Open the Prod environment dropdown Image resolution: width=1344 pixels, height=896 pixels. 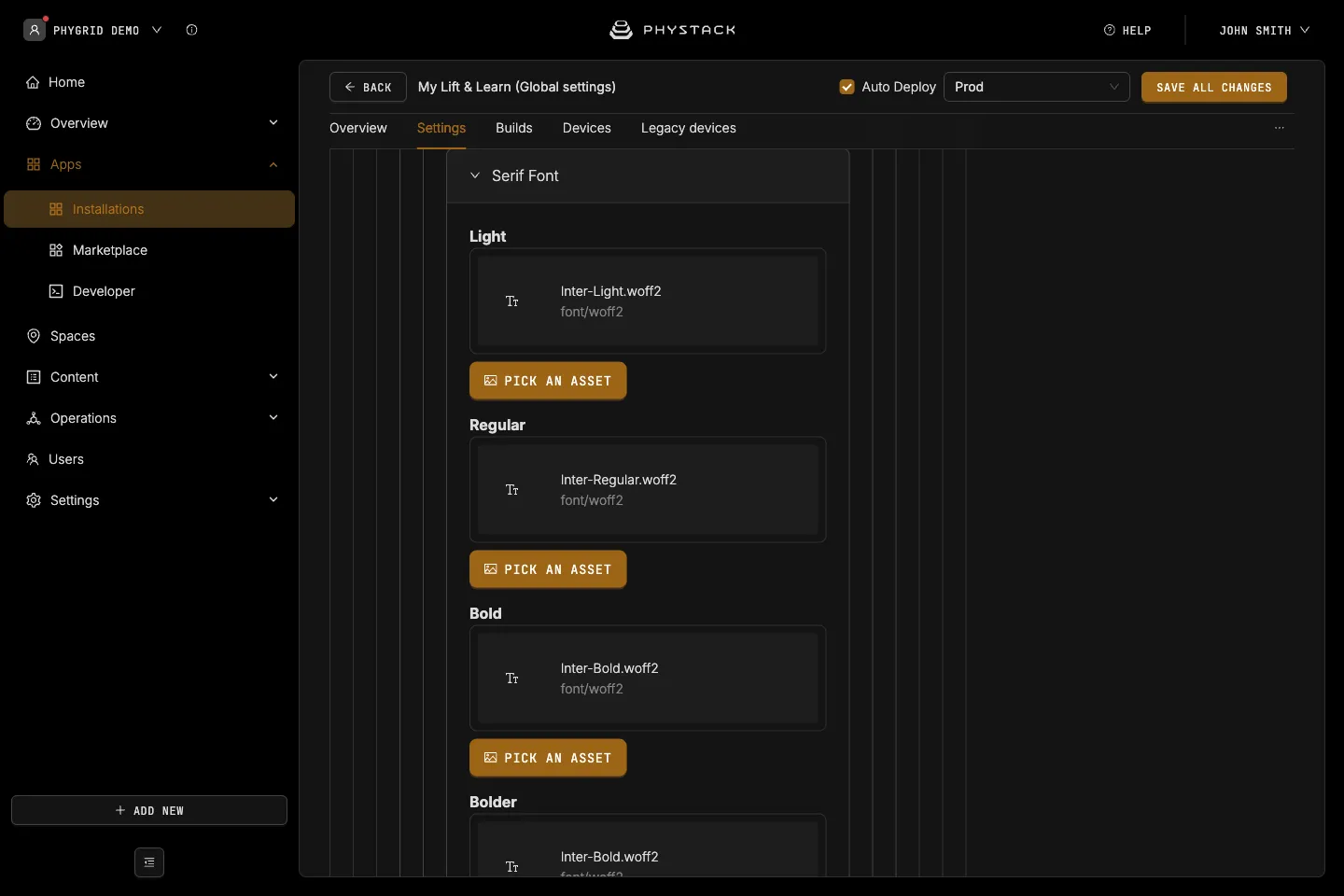(1037, 87)
